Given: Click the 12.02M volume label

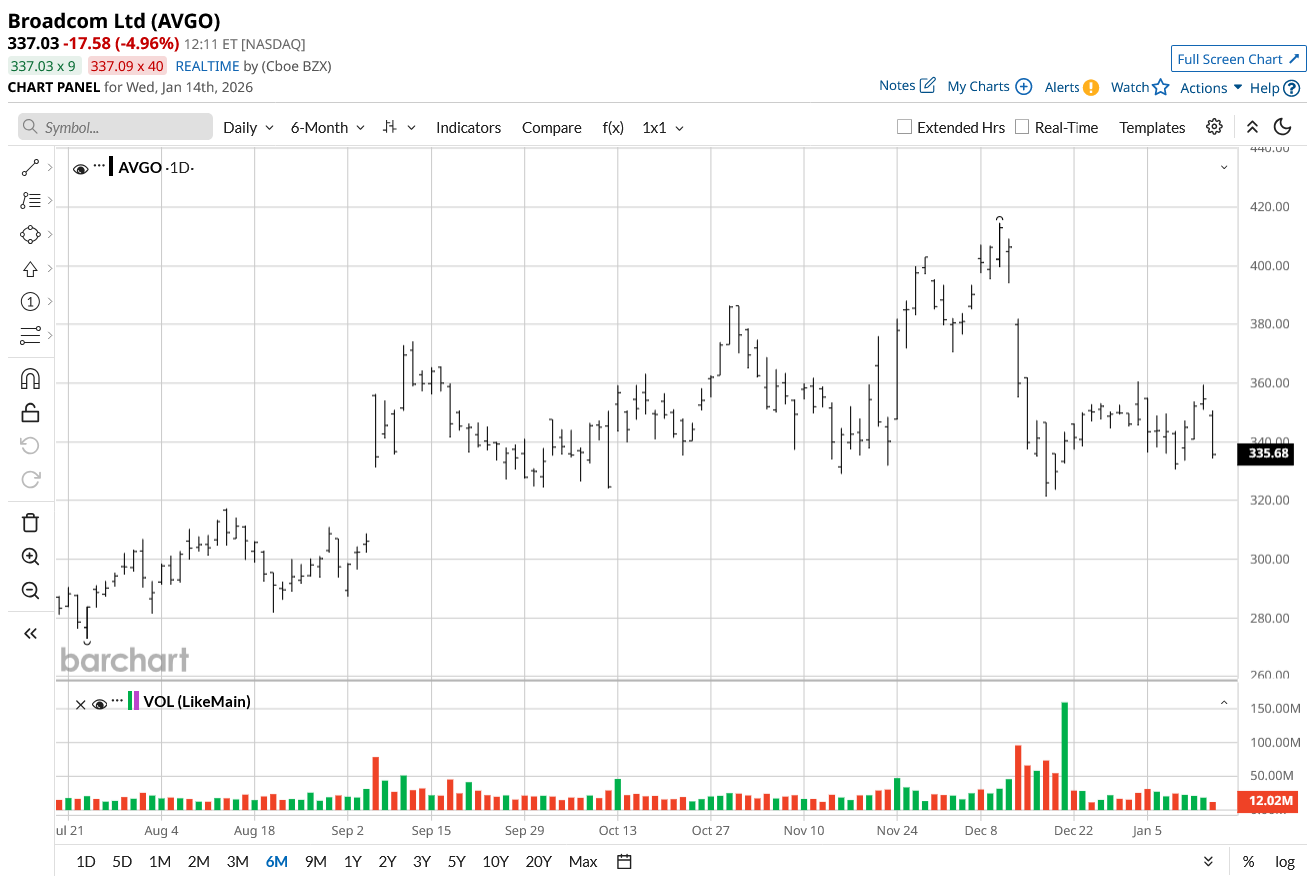Looking at the screenshot, I should coord(1267,801).
